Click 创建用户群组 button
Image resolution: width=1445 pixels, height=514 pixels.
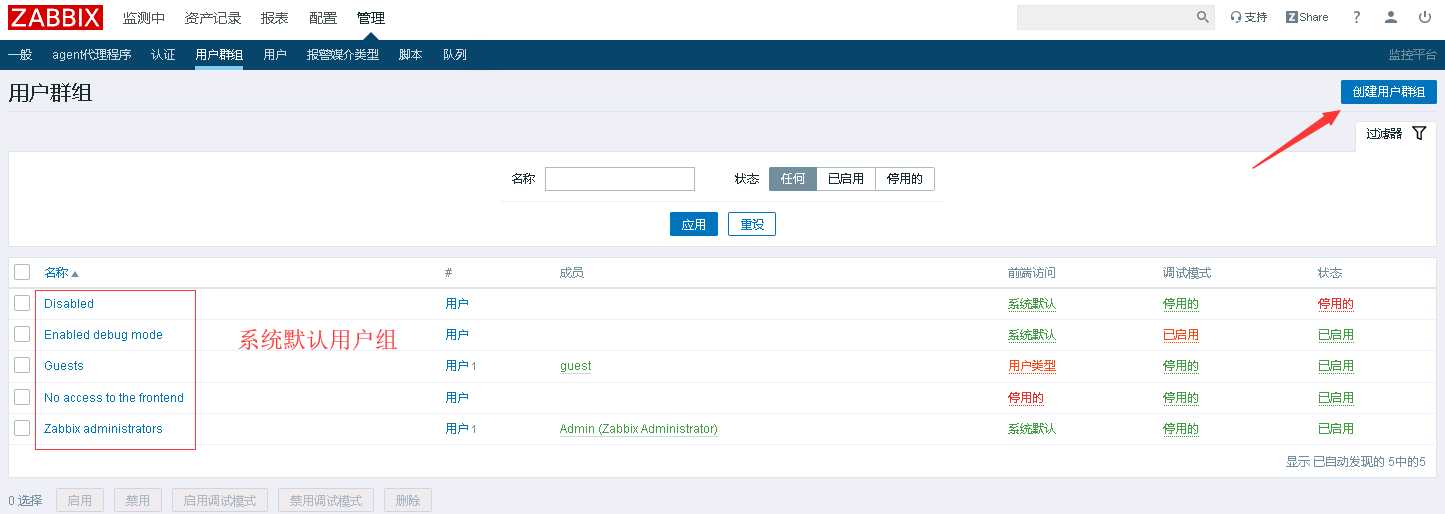tap(1389, 91)
